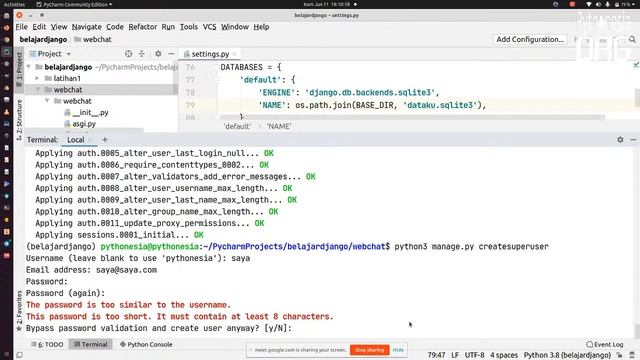Open Project panel settings gear

[158, 54]
